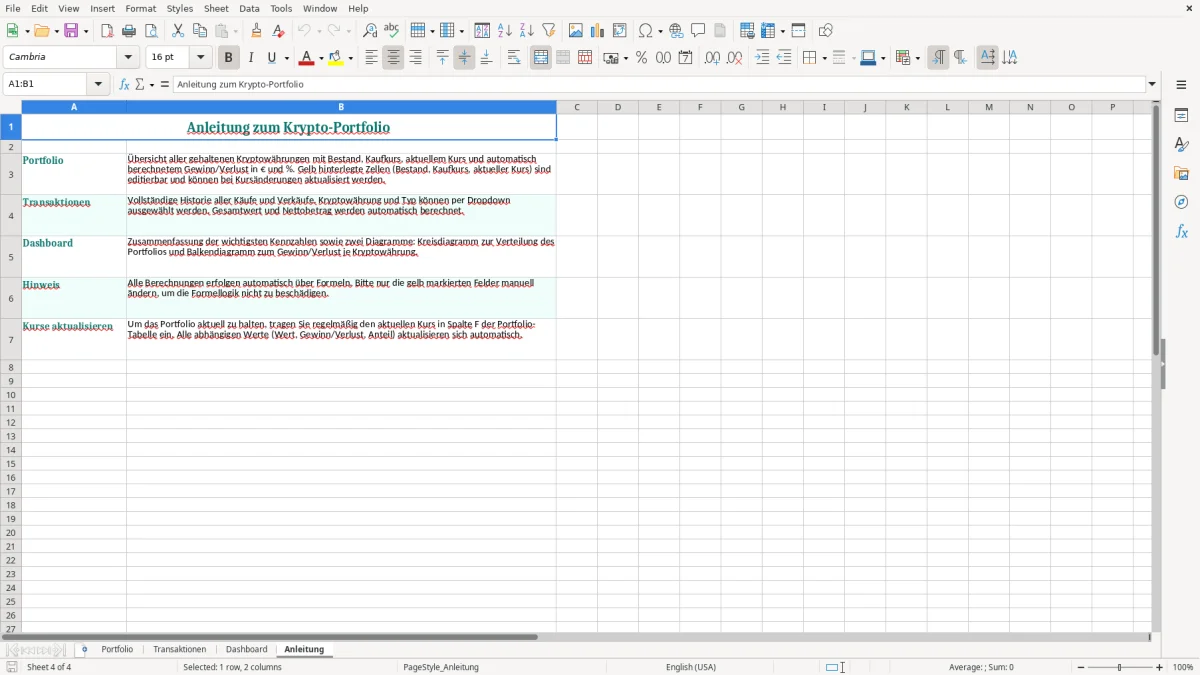Image resolution: width=1200 pixels, height=675 pixels.
Task: Open the Properties sidebar deck
Action: [x=1181, y=116]
